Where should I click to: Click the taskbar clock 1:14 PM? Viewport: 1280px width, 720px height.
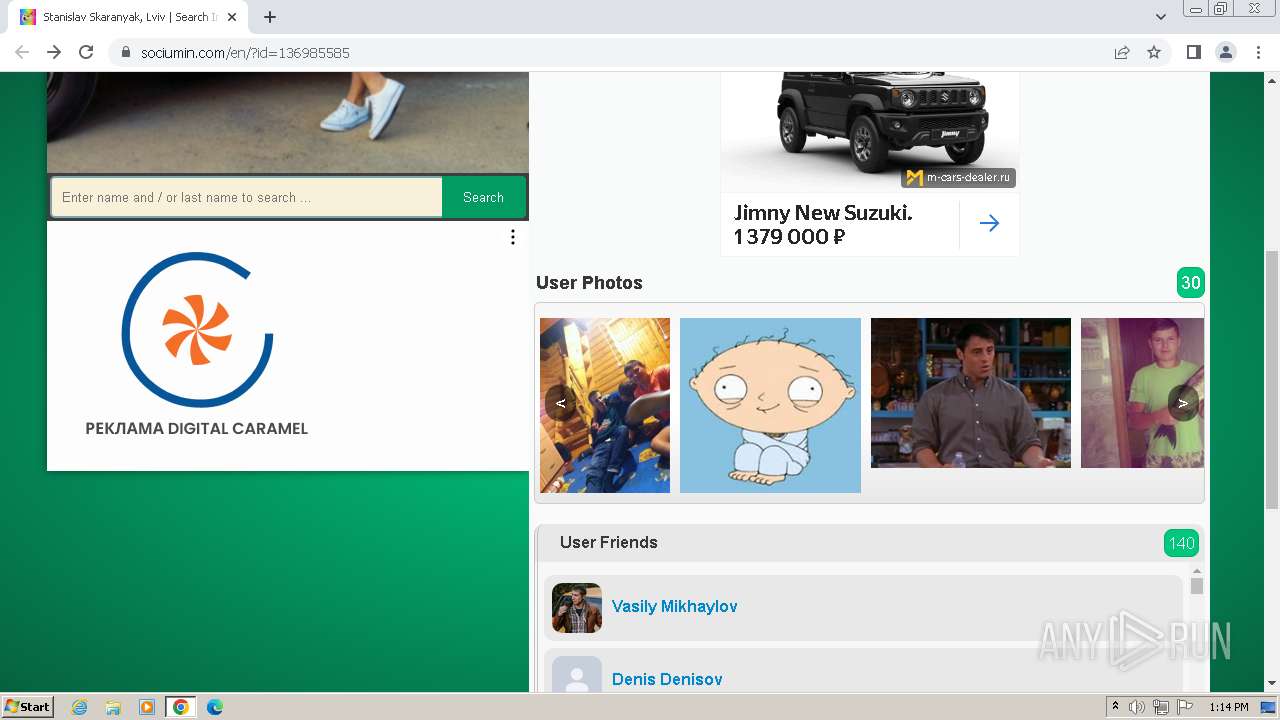click(1229, 707)
